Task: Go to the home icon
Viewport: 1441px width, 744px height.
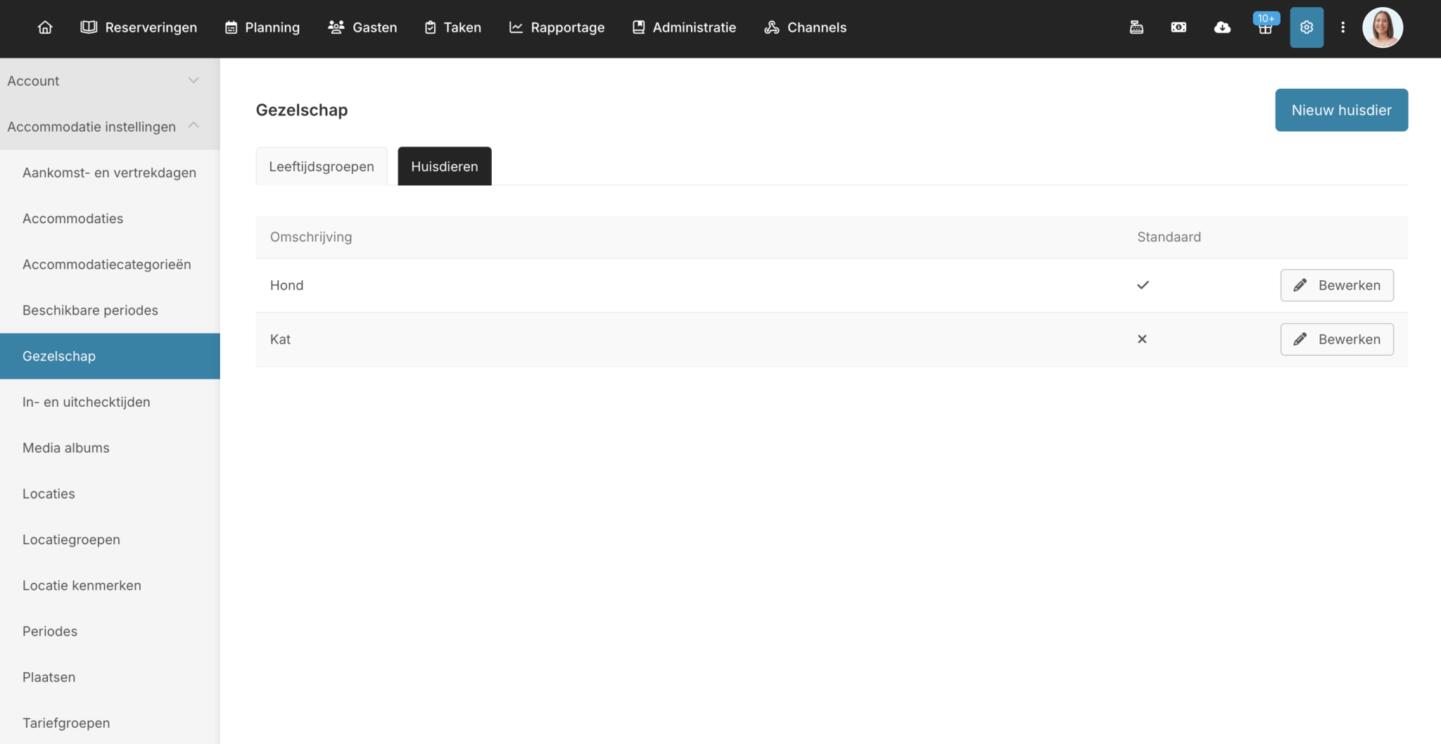Action: coord(45,28)
